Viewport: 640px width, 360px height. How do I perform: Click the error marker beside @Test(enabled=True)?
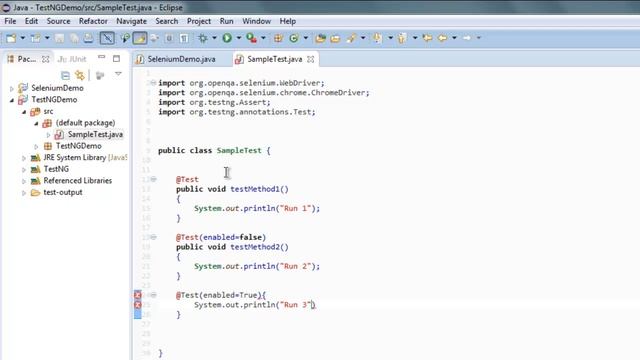coord(138,295)
